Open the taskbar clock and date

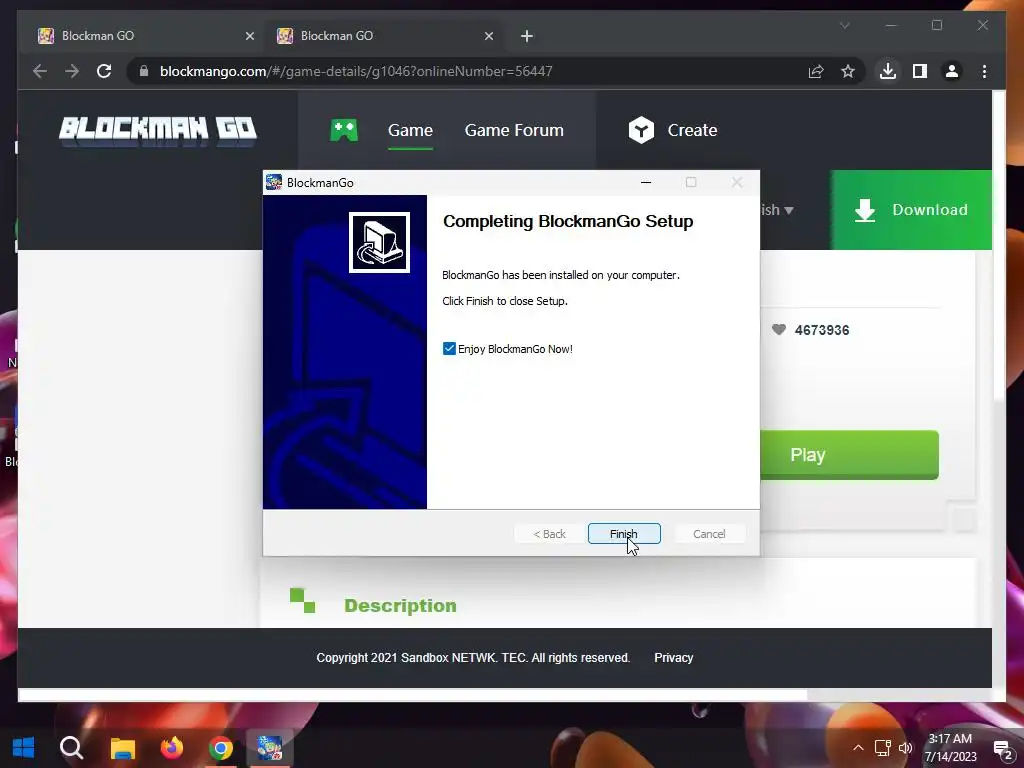(x=950, y=748)
